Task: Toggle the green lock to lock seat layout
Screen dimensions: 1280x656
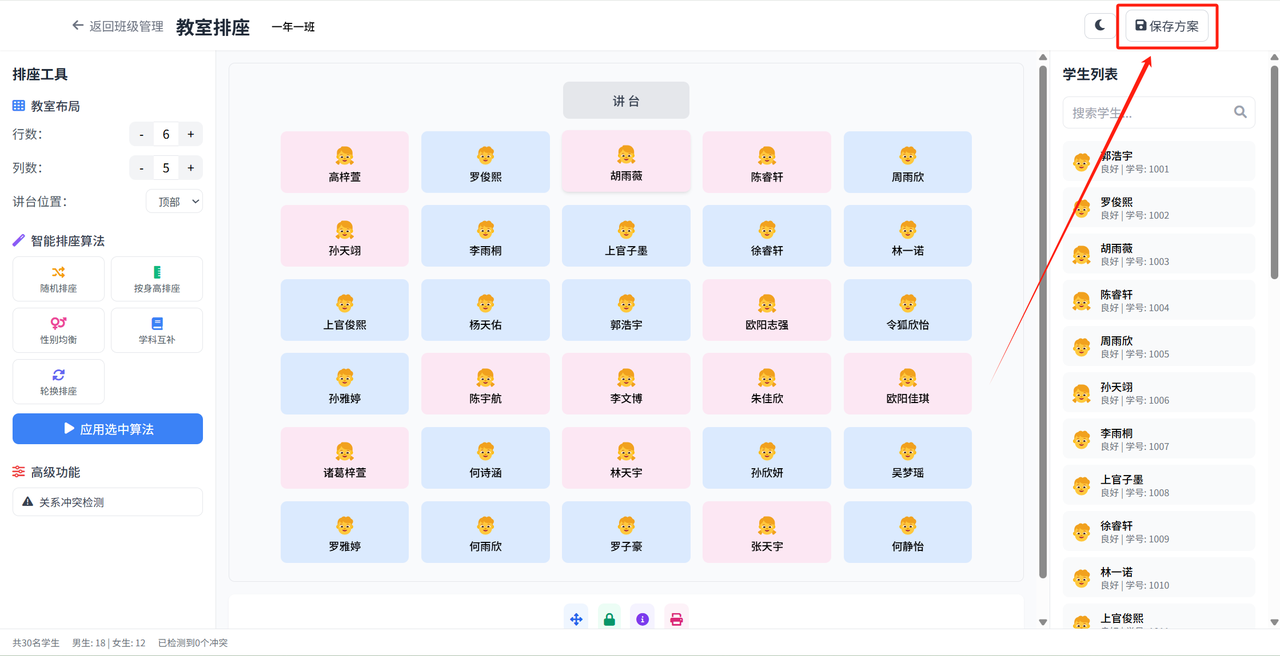Action: point(609,618)
